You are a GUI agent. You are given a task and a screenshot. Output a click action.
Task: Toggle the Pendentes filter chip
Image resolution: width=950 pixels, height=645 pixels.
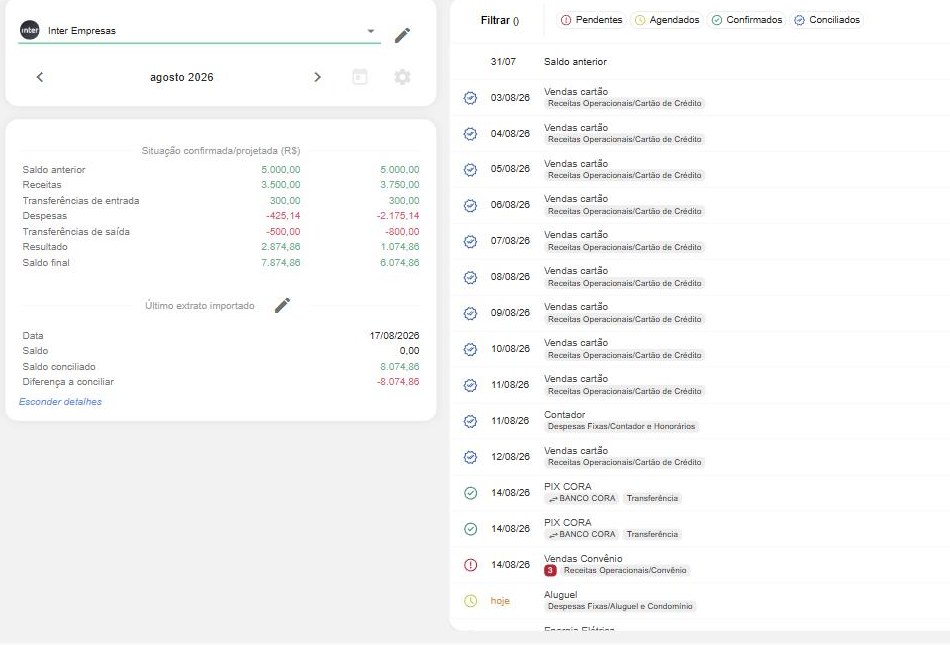pos(592,20)
